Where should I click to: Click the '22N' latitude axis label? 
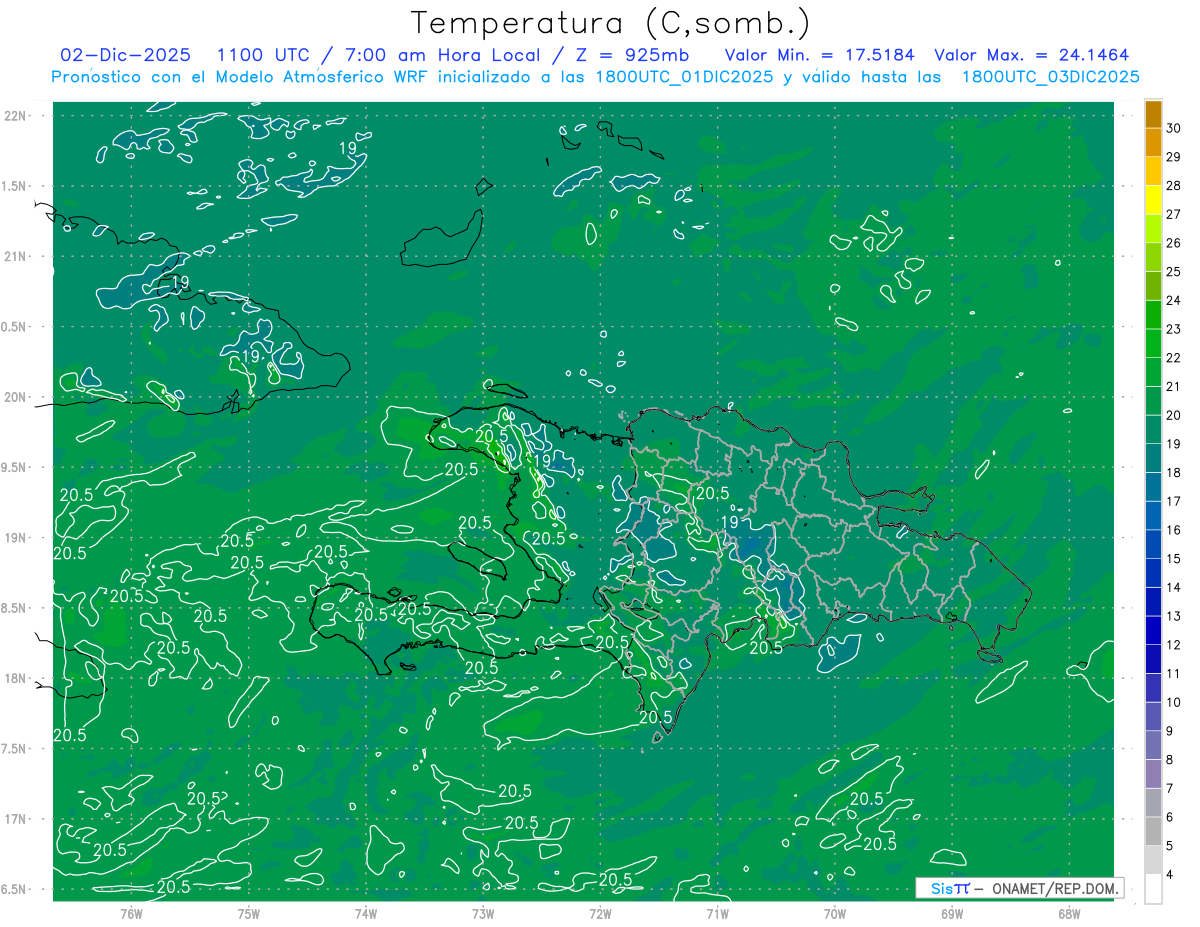pos(17,115)
